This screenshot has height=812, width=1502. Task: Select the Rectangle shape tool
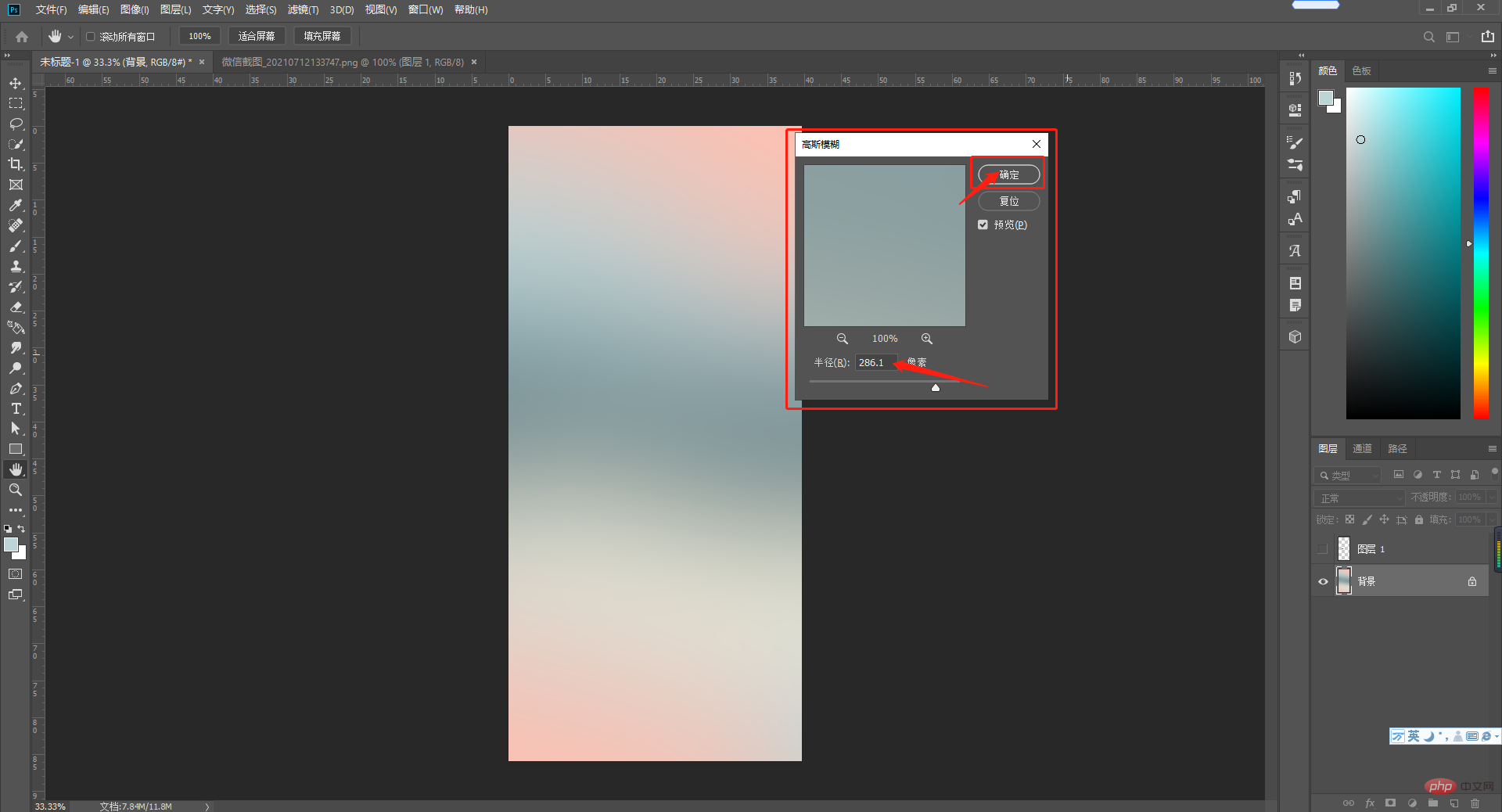point(16,449)
